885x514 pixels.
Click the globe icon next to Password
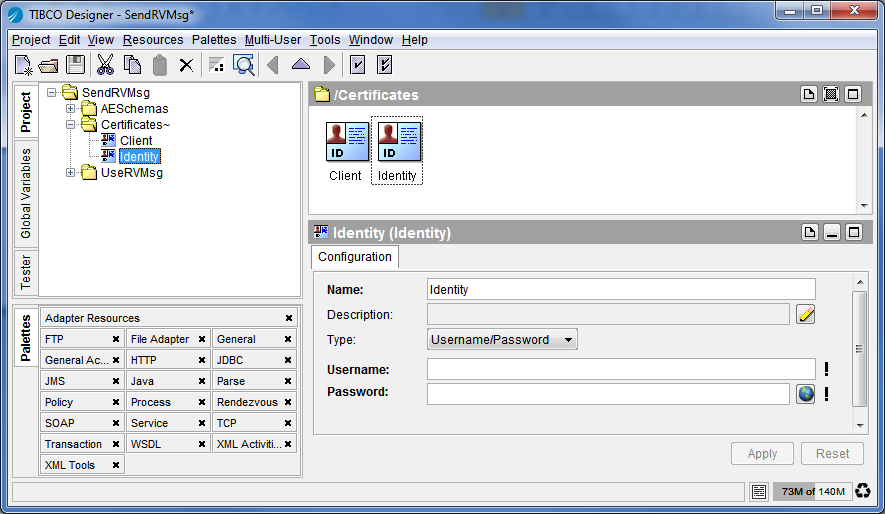pyautogui.click(x=805, y=393)
